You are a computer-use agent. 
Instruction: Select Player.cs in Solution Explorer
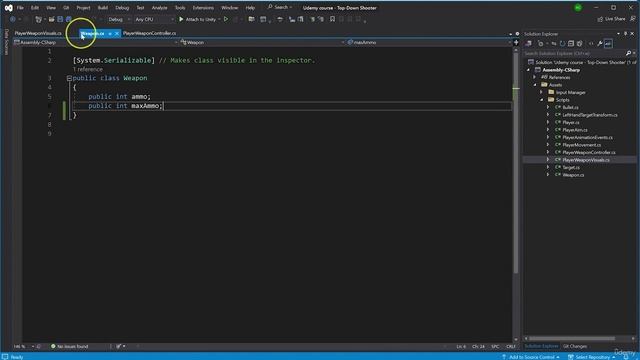(x=571, y=122)
